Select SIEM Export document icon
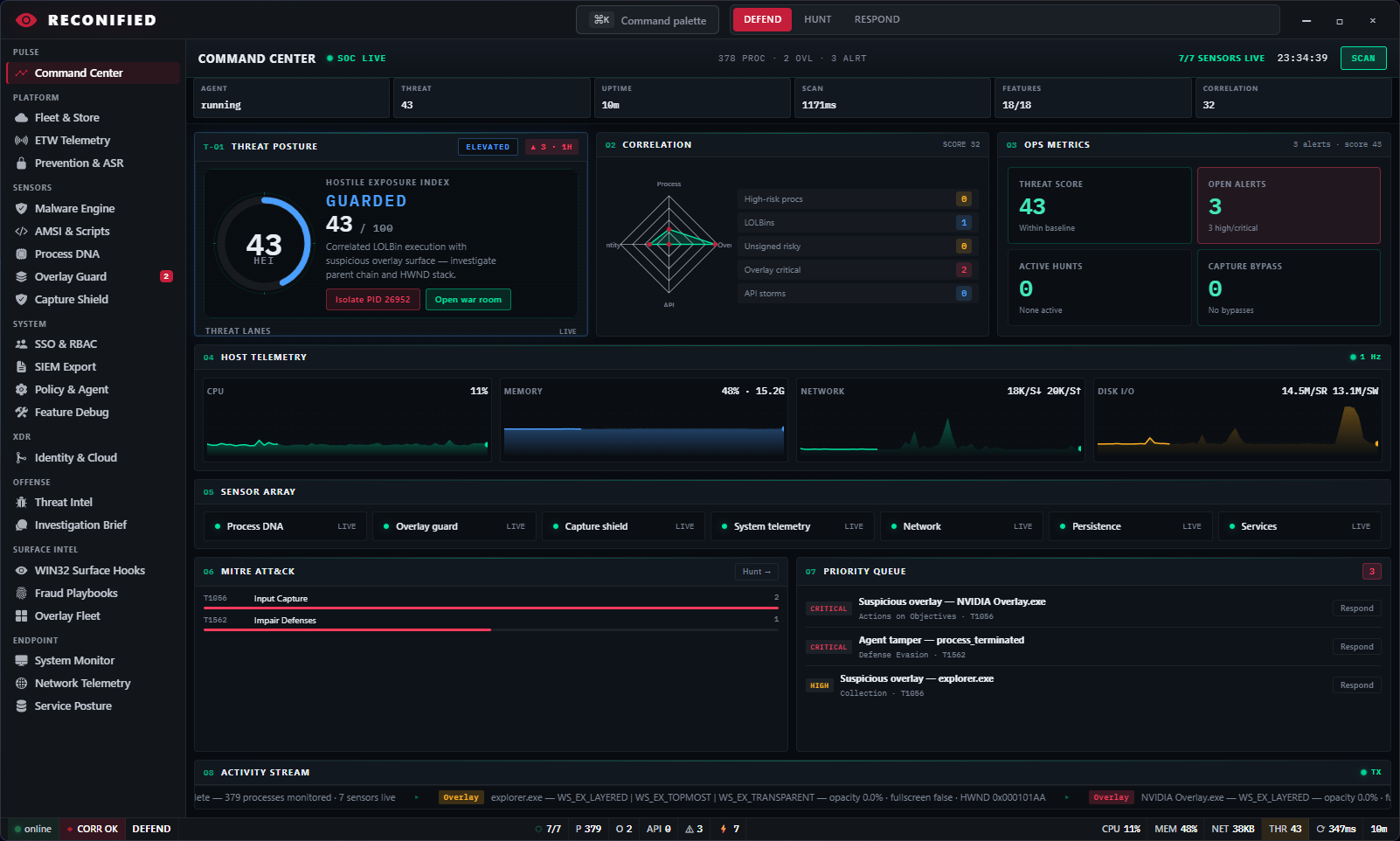Image resolution: width=1400 pixels, height=841 pixels. [22, 367]
